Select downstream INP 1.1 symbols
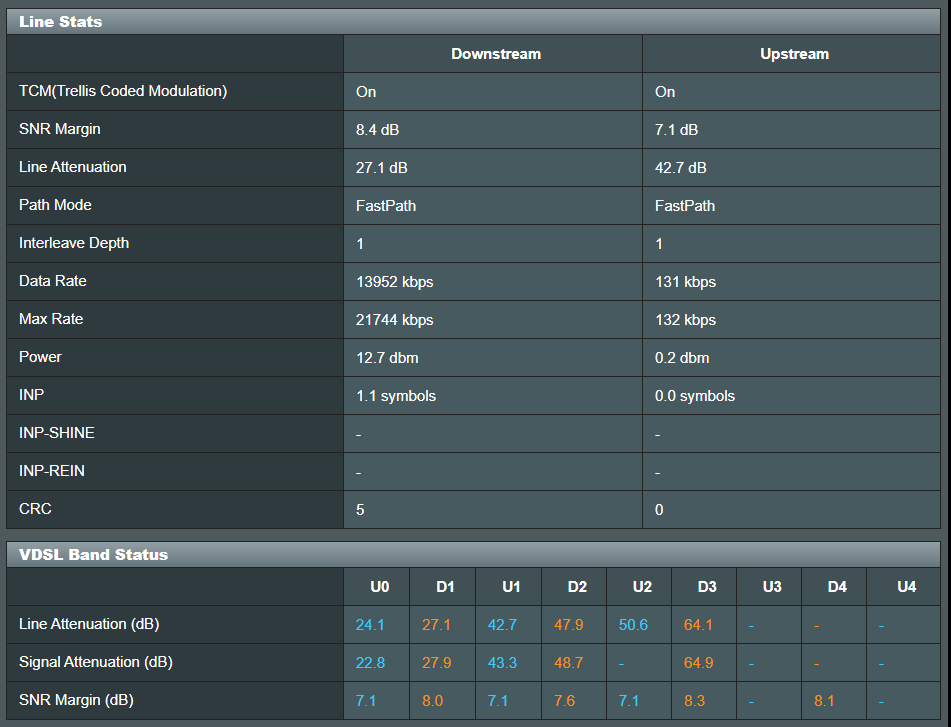 tap(395, 396)
